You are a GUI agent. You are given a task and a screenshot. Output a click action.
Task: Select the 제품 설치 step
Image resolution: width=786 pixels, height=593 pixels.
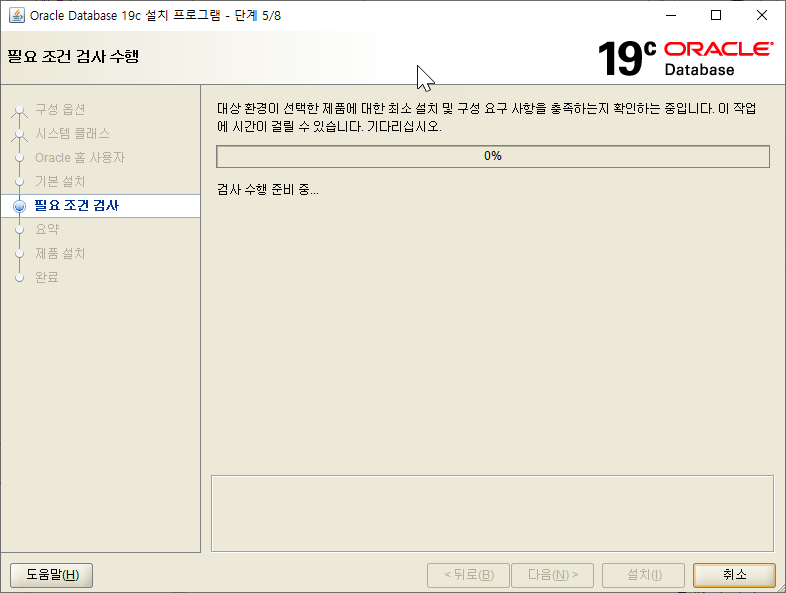click(60, 253)
